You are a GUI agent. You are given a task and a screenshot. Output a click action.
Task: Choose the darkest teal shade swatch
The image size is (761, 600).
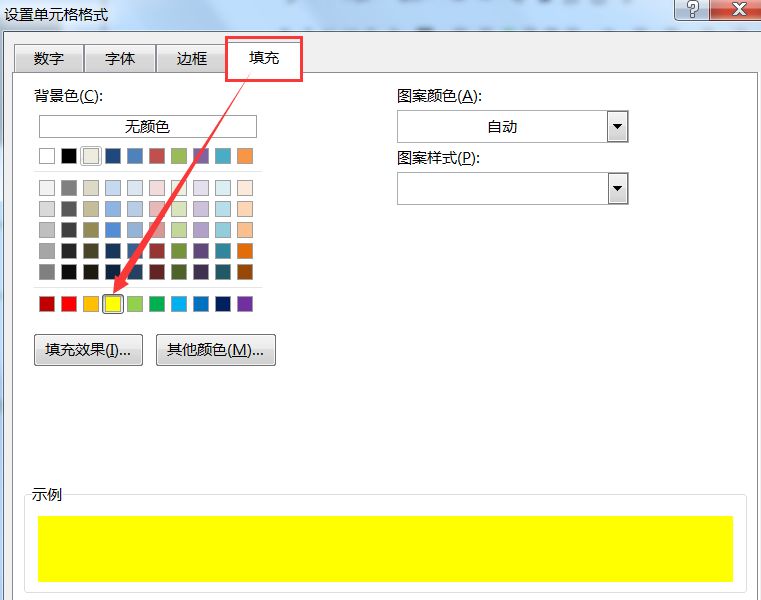click(x=223, y=272)
